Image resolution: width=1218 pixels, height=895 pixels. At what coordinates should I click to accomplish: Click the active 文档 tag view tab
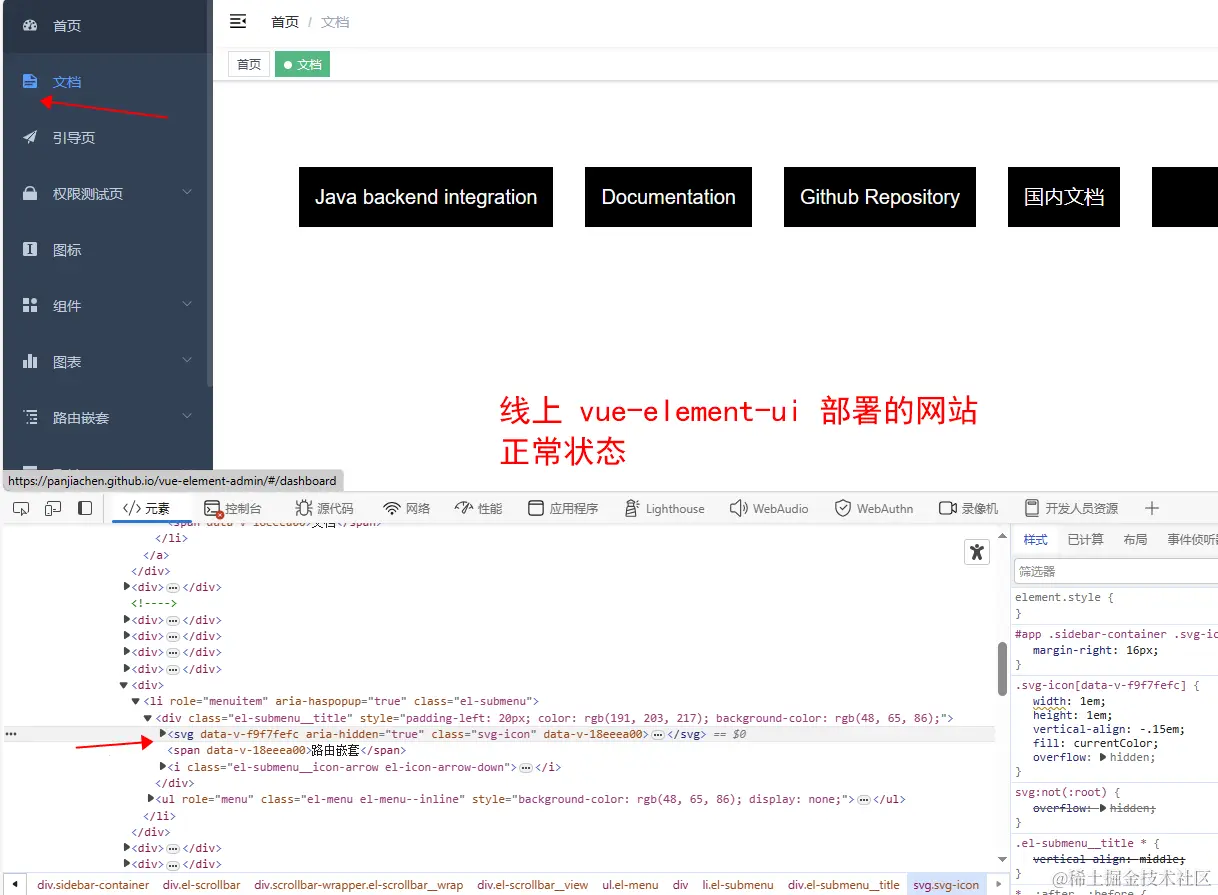pyautogui.click(x=302, y=65)
